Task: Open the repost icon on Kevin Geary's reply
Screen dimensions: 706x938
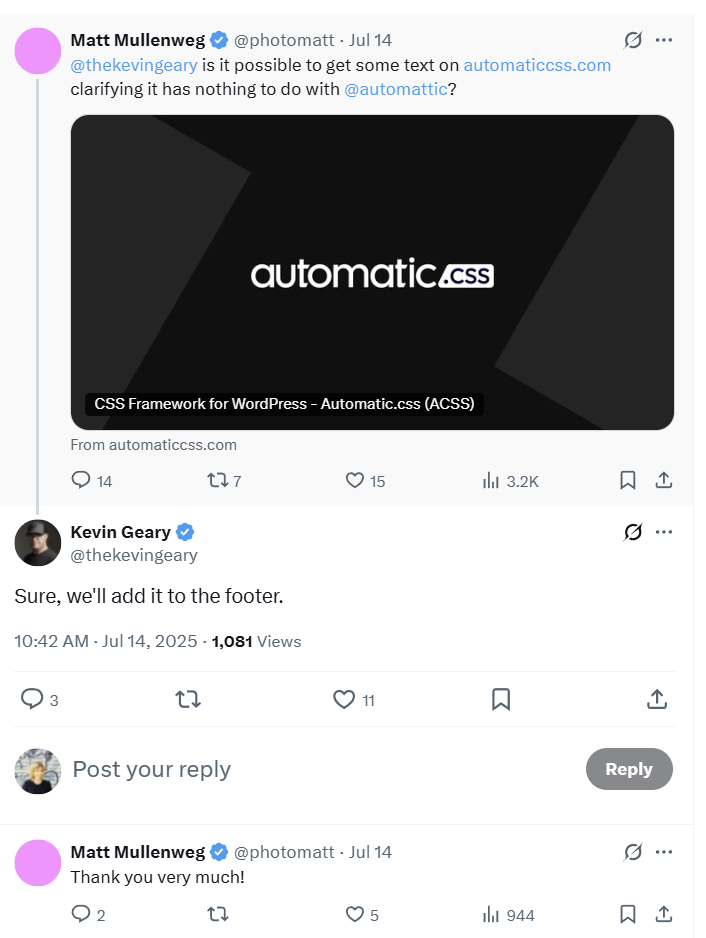Action: (x=188, y=699)
